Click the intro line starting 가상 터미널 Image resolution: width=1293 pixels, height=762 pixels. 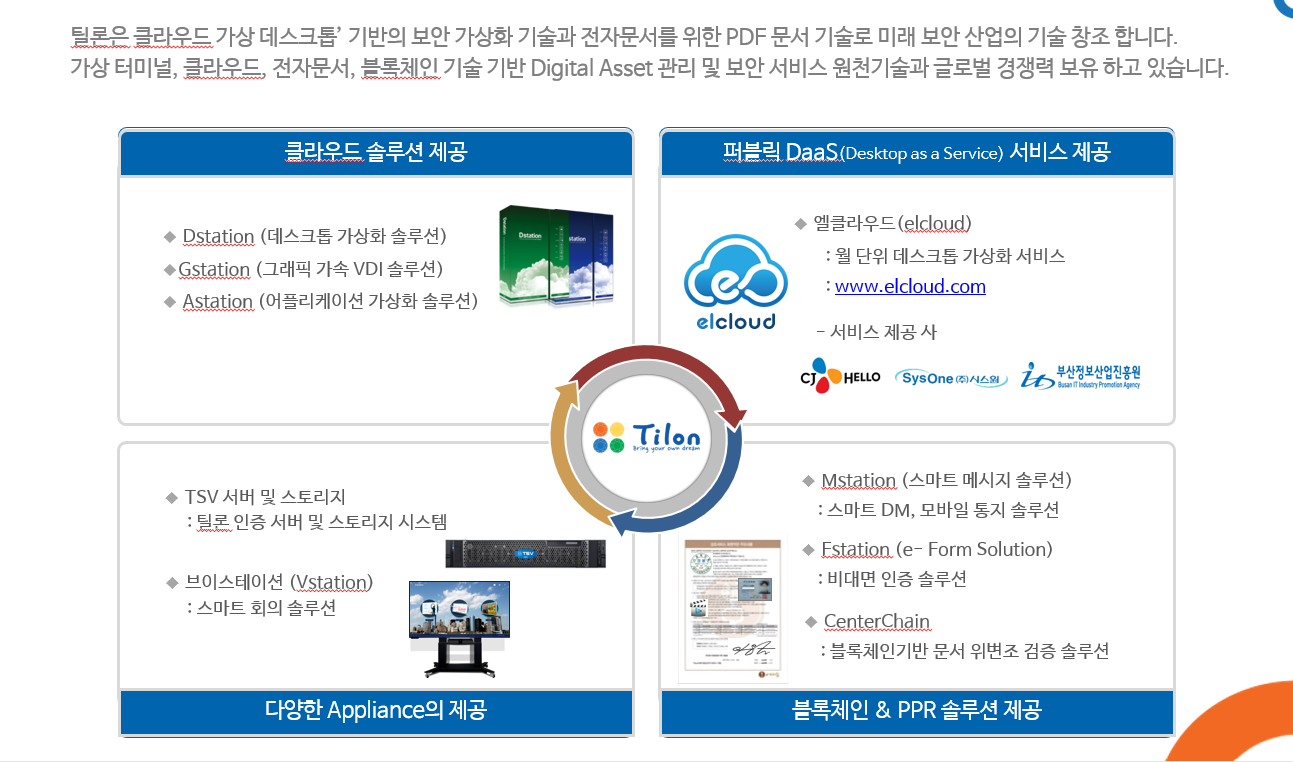[x=649, y=70]
